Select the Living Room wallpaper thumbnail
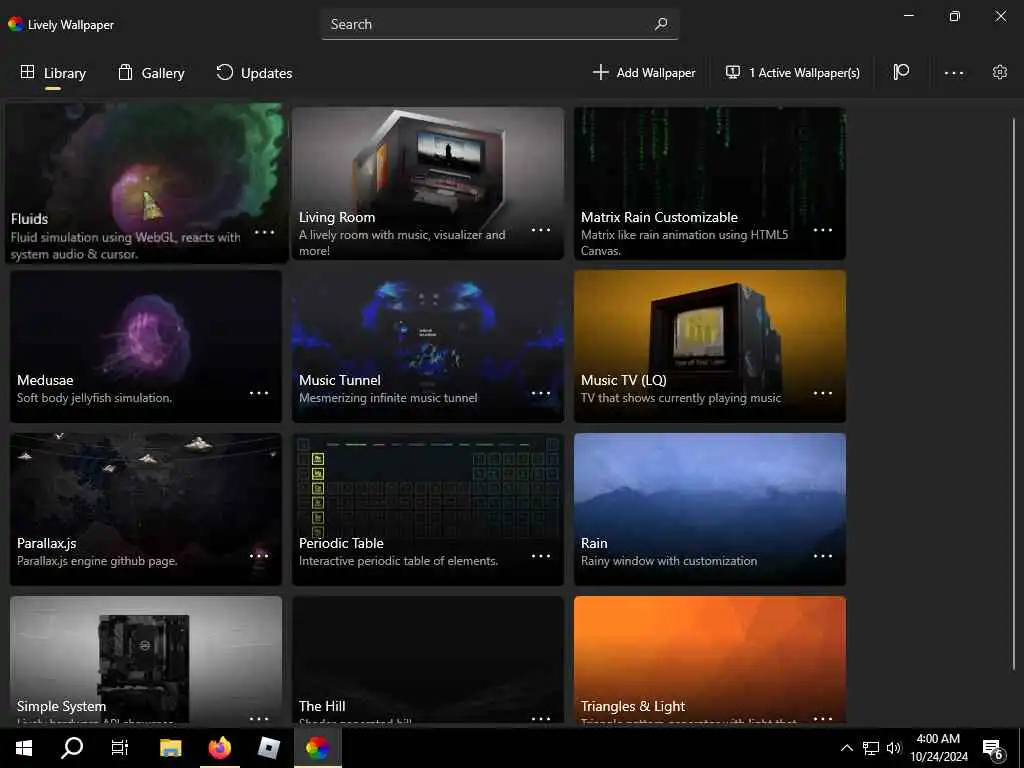Image resolution: width=1024 pixels, height=768 pixels. 428,184
